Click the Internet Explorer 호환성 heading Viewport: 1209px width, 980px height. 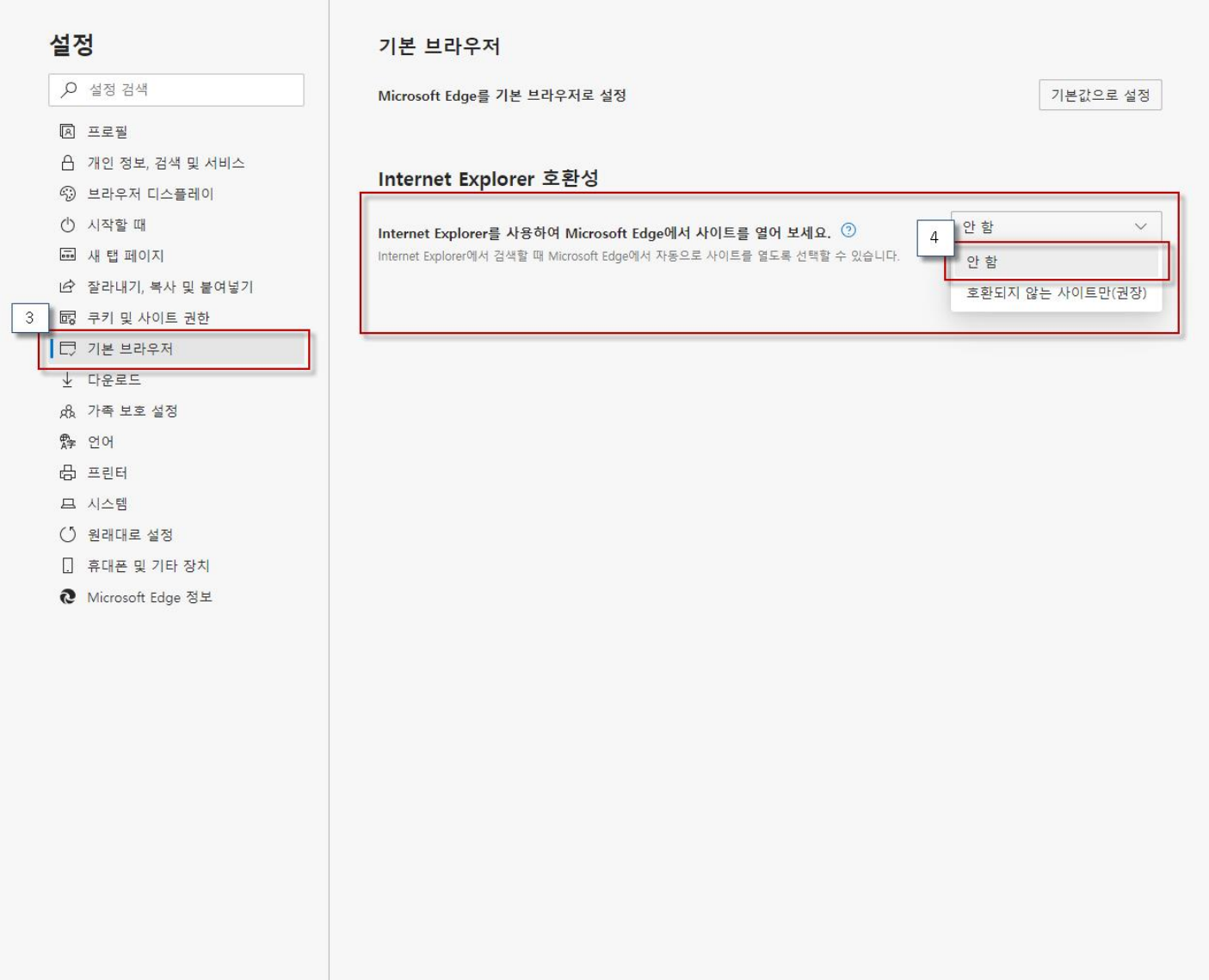(x=488, y=179)
